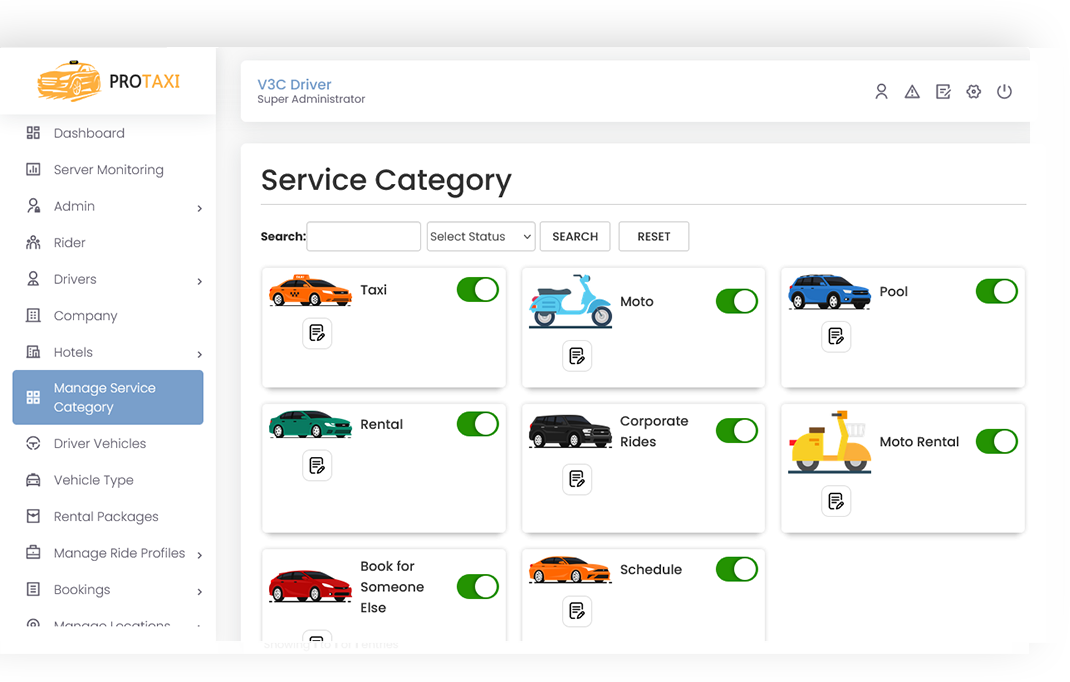Edit the Moto category via edit icon
The height and width of the screenshot is (682, 1070).
click(x=577, y=356)
